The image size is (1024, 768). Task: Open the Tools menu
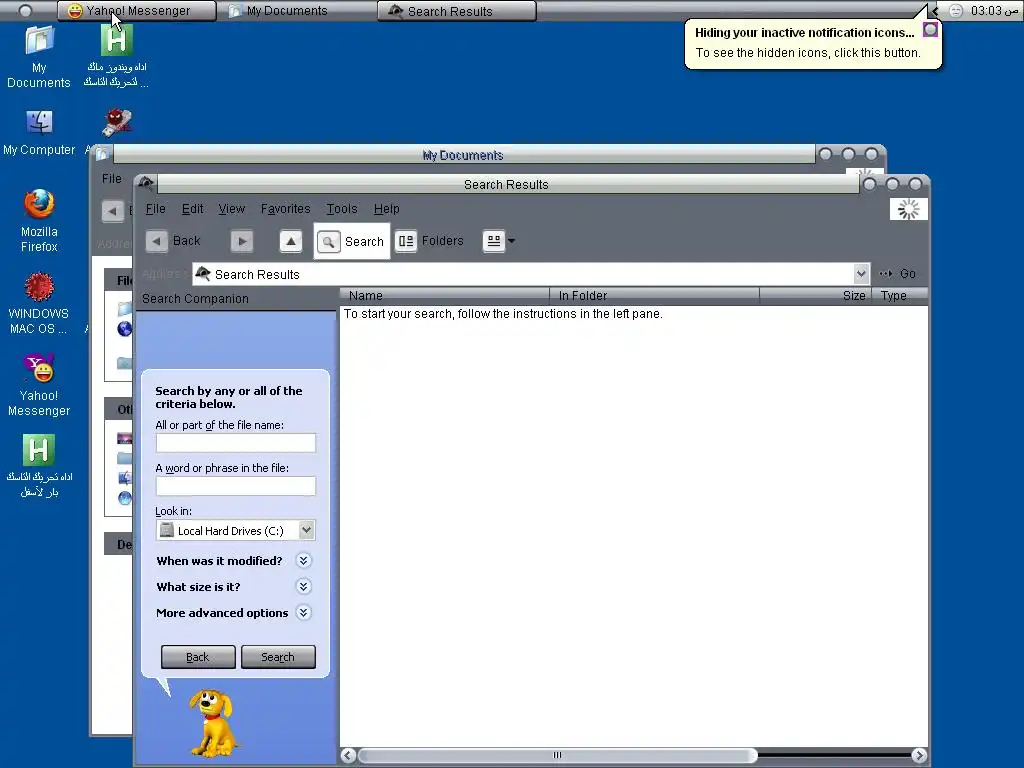[x=342, y=209]
